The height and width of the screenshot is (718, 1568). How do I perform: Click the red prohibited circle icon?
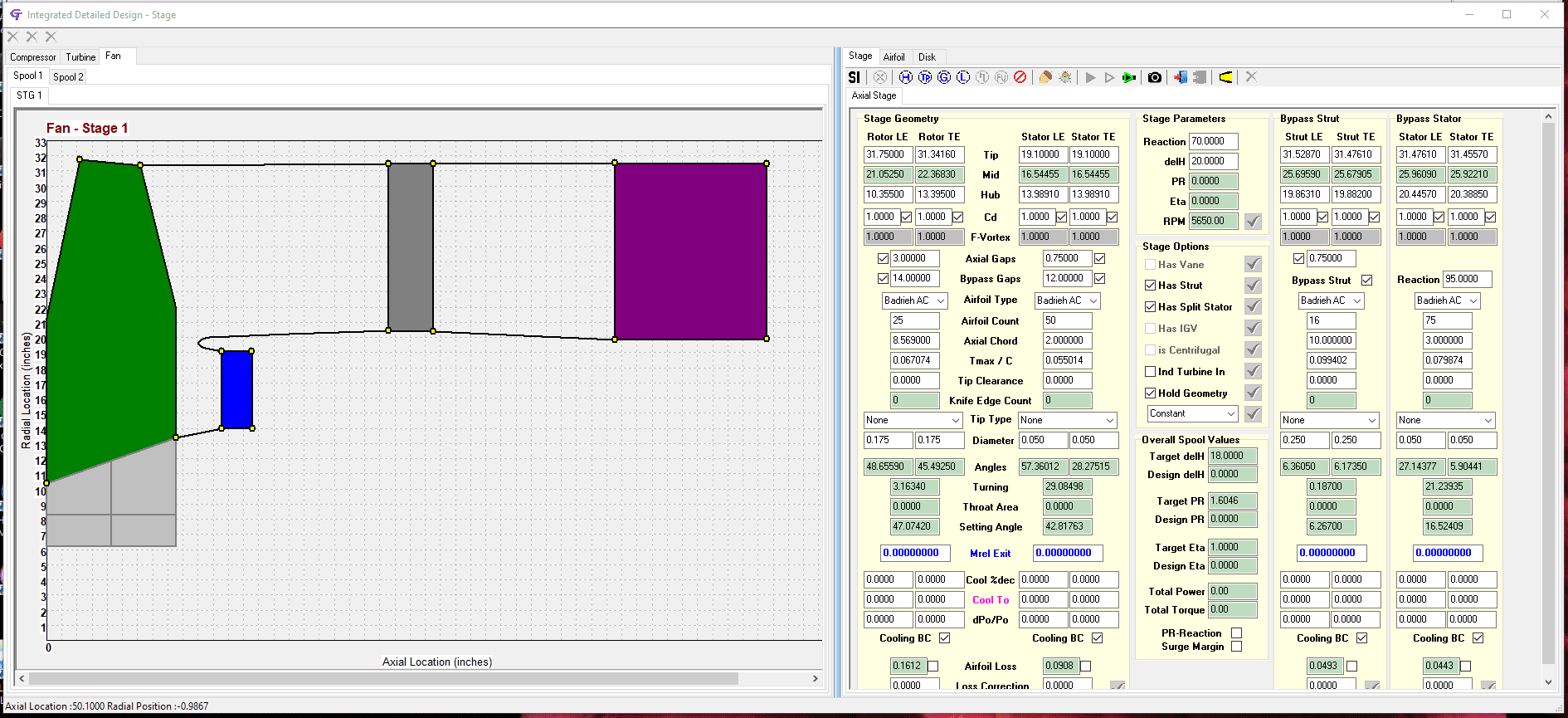click(x=1020, y=77)
